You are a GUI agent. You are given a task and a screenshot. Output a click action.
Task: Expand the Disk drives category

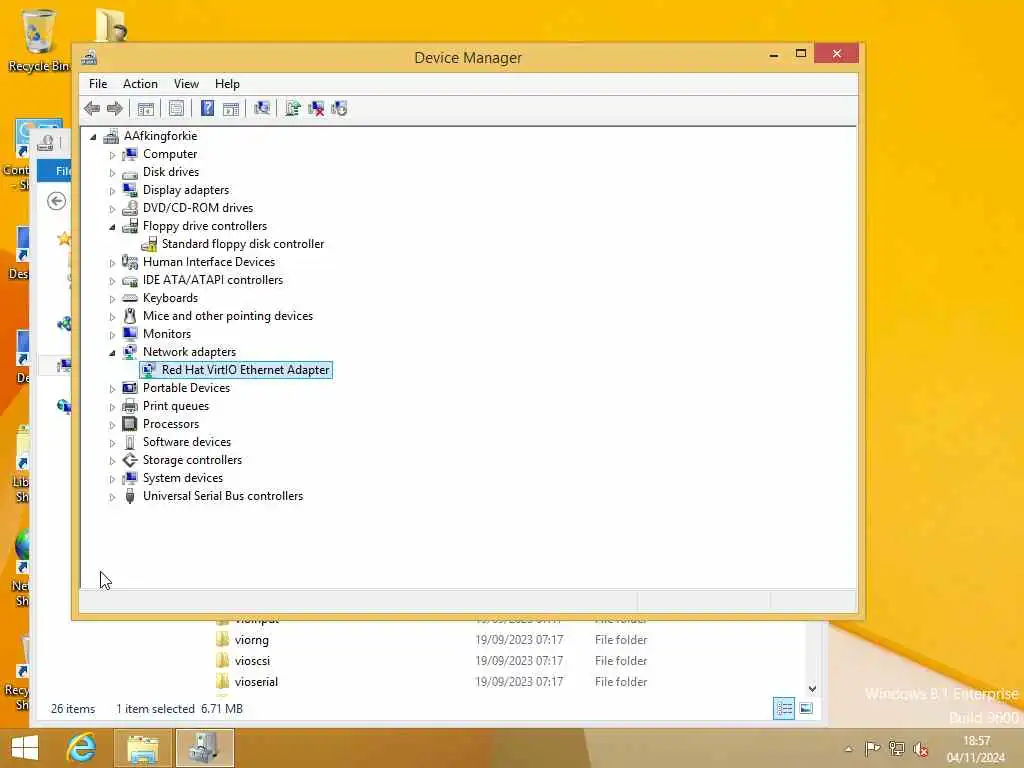tap(112, 173)
